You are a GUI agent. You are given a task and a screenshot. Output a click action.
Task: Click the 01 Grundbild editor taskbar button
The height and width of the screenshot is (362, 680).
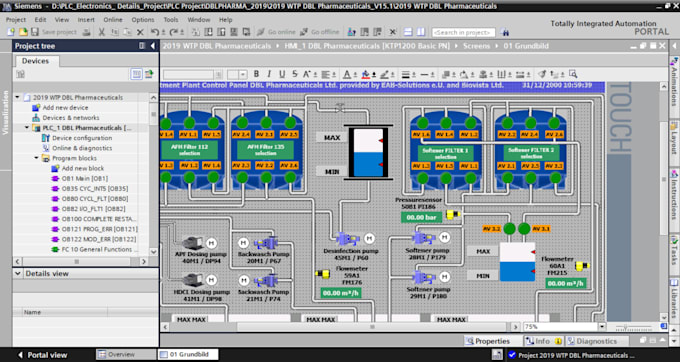(188, 355)
